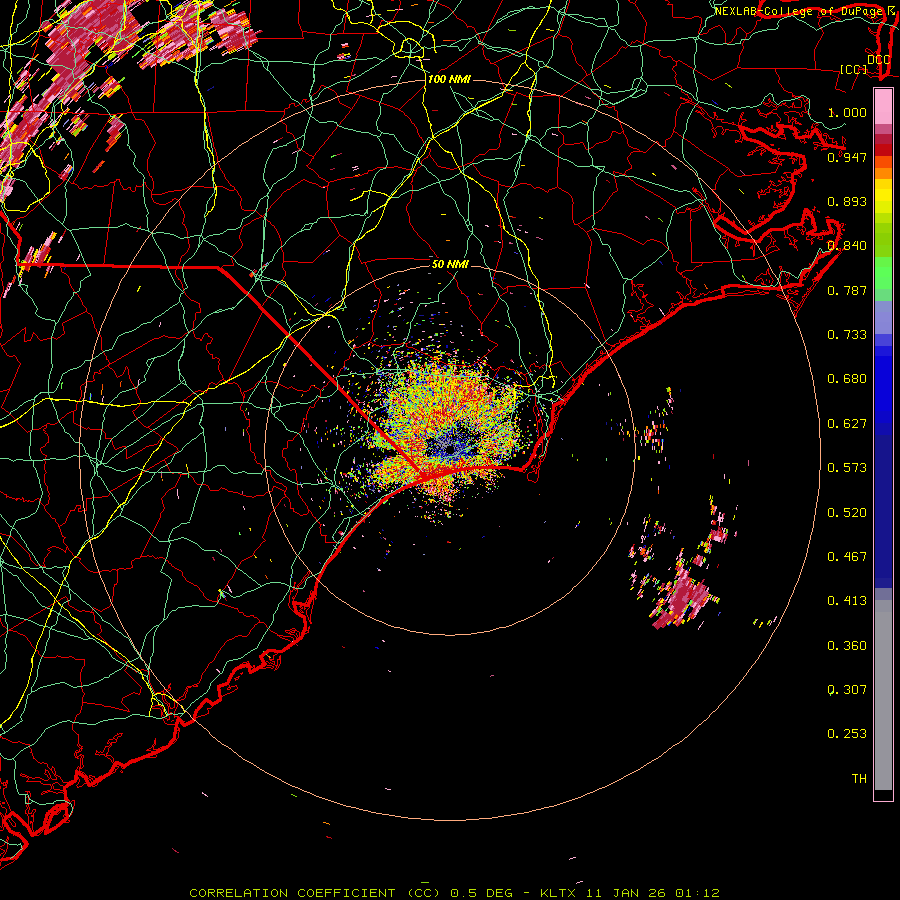This screenshot has height=900, width=900.
Task: Click the dark radar center near KLTX
Action: [451, 448]
